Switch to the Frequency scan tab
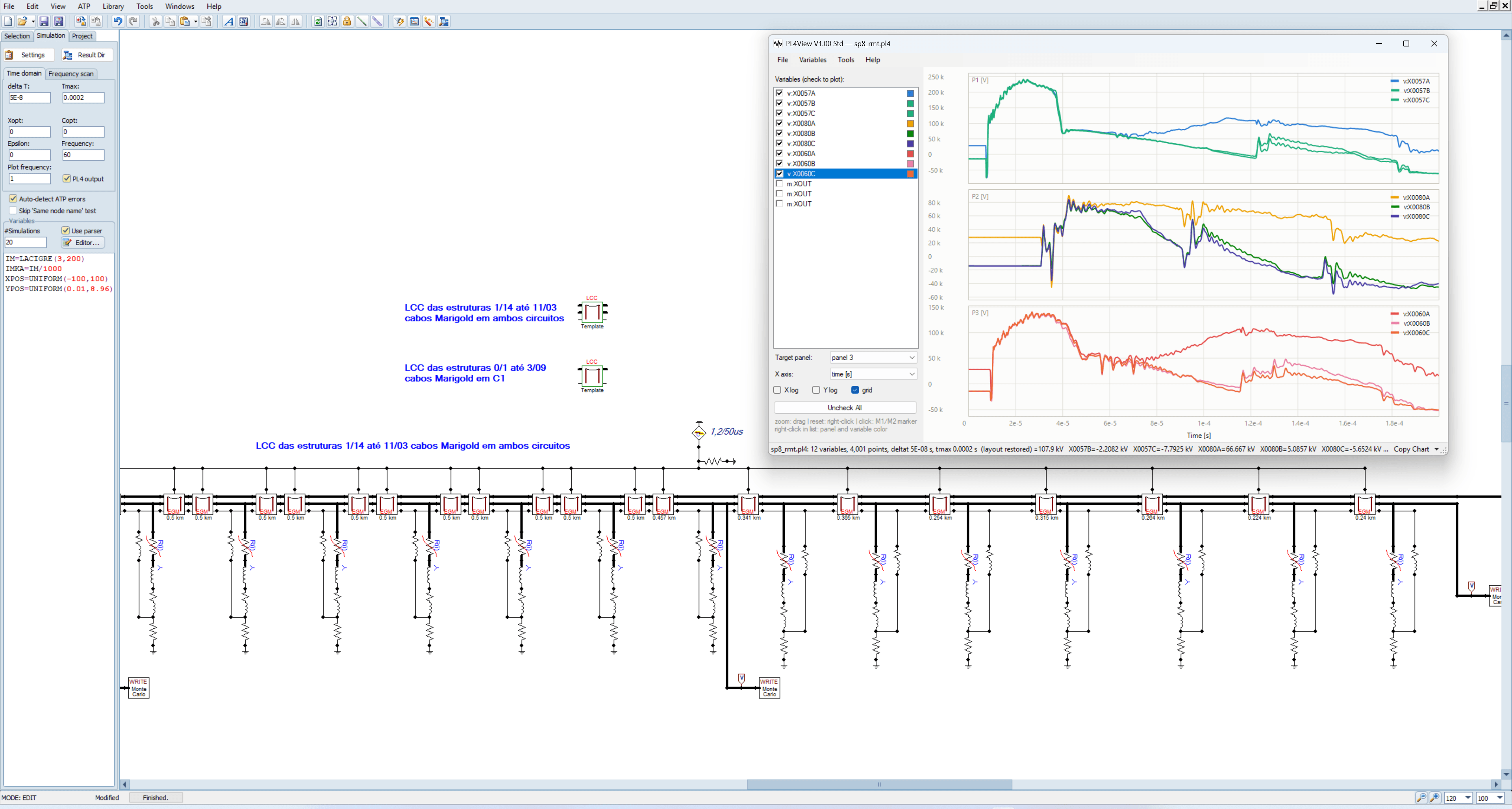This screenshot has height=809, width=1512. pyautogui.click(x=71, y=74)
